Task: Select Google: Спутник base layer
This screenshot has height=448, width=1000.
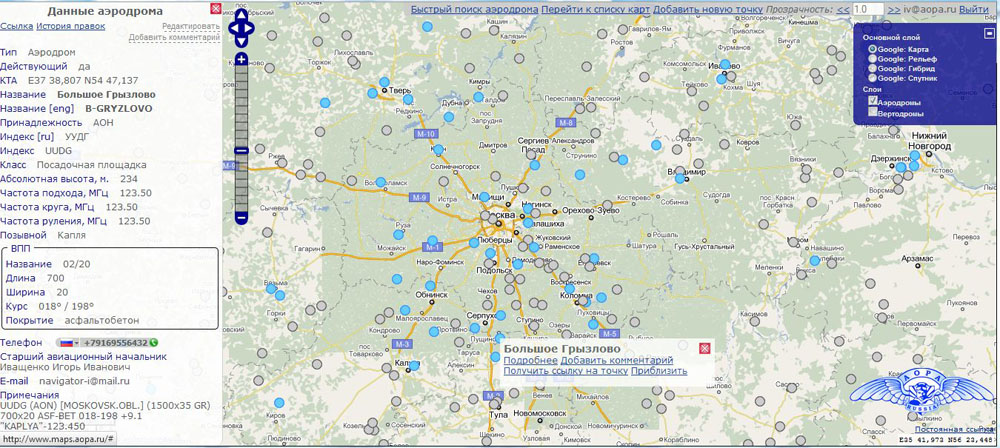Action: pyautogui.click(x=873, y=77)
